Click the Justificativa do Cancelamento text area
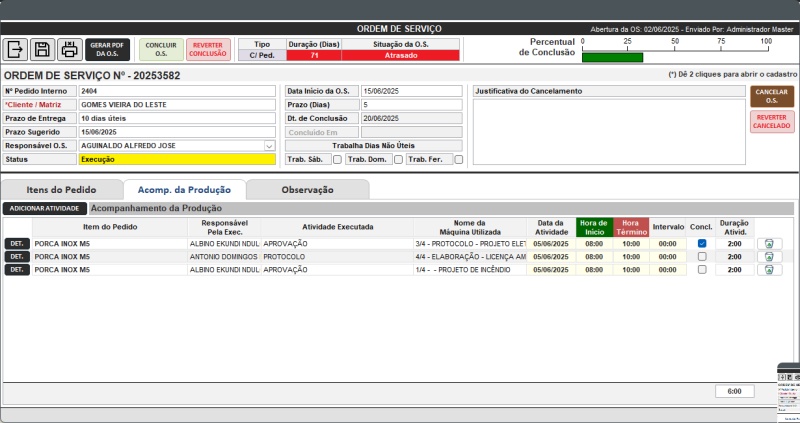The width and height of the screenshot is (800, 423). click(x=607, y=130)
